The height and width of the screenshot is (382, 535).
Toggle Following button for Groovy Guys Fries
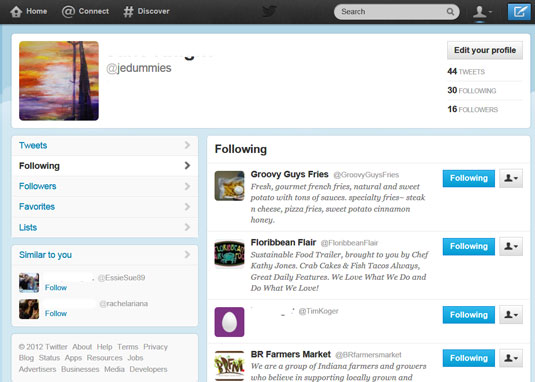(468, 178)
